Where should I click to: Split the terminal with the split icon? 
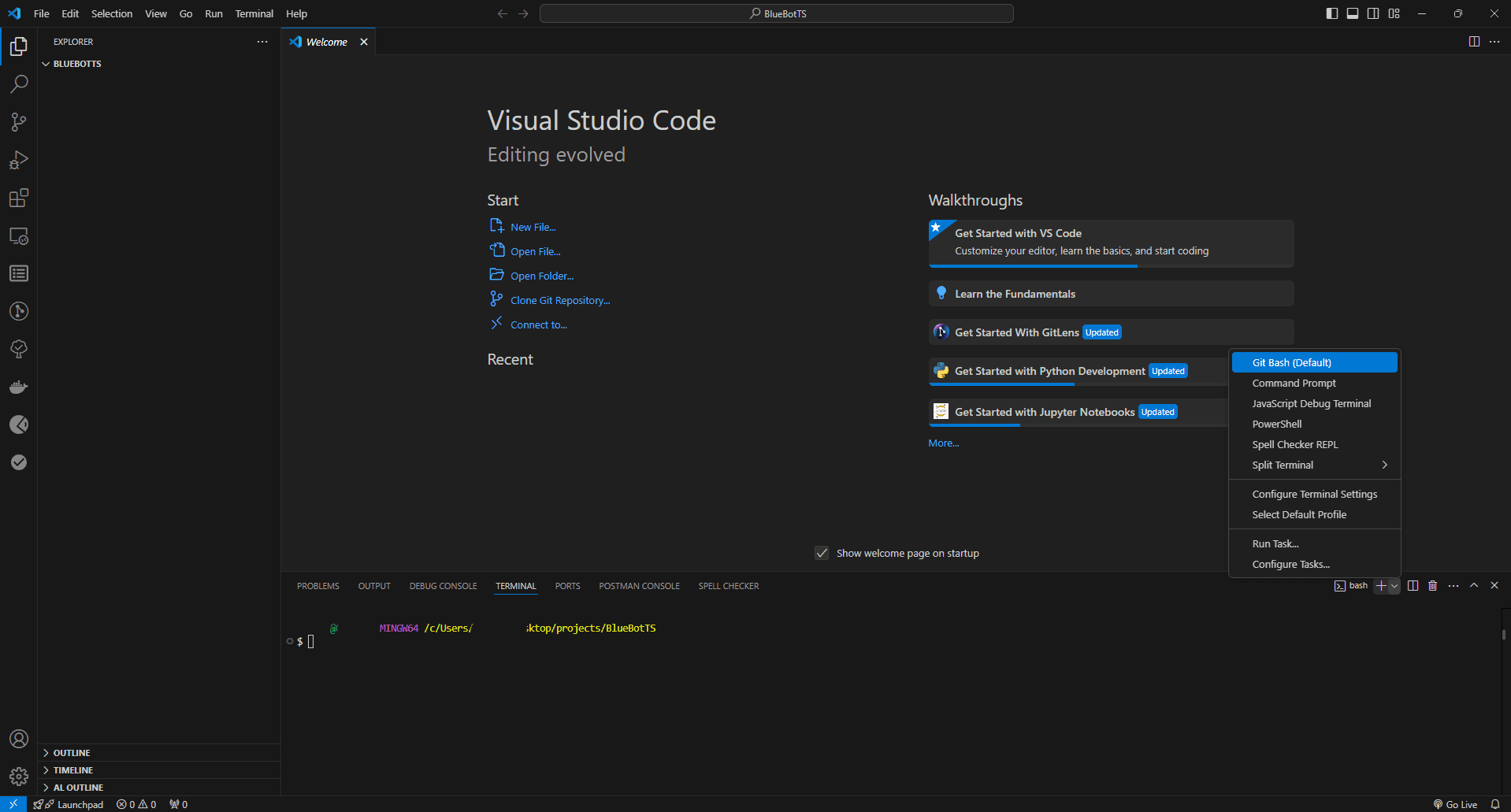[1413, 586]
